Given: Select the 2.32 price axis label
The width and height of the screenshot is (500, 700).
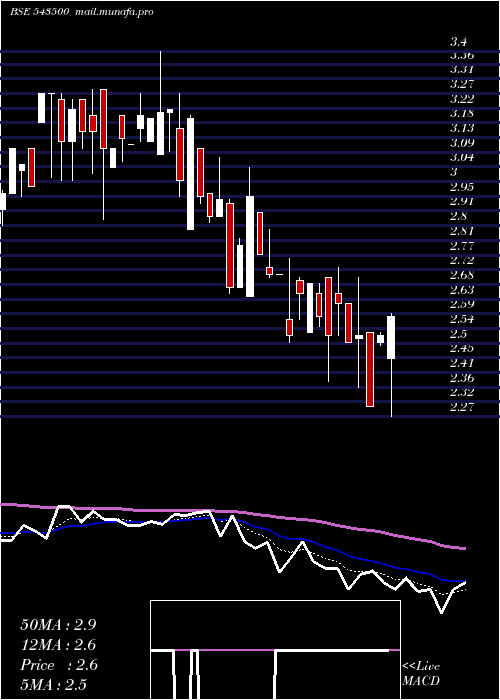Looking at the screenshot, I should (x=462, y=392).
